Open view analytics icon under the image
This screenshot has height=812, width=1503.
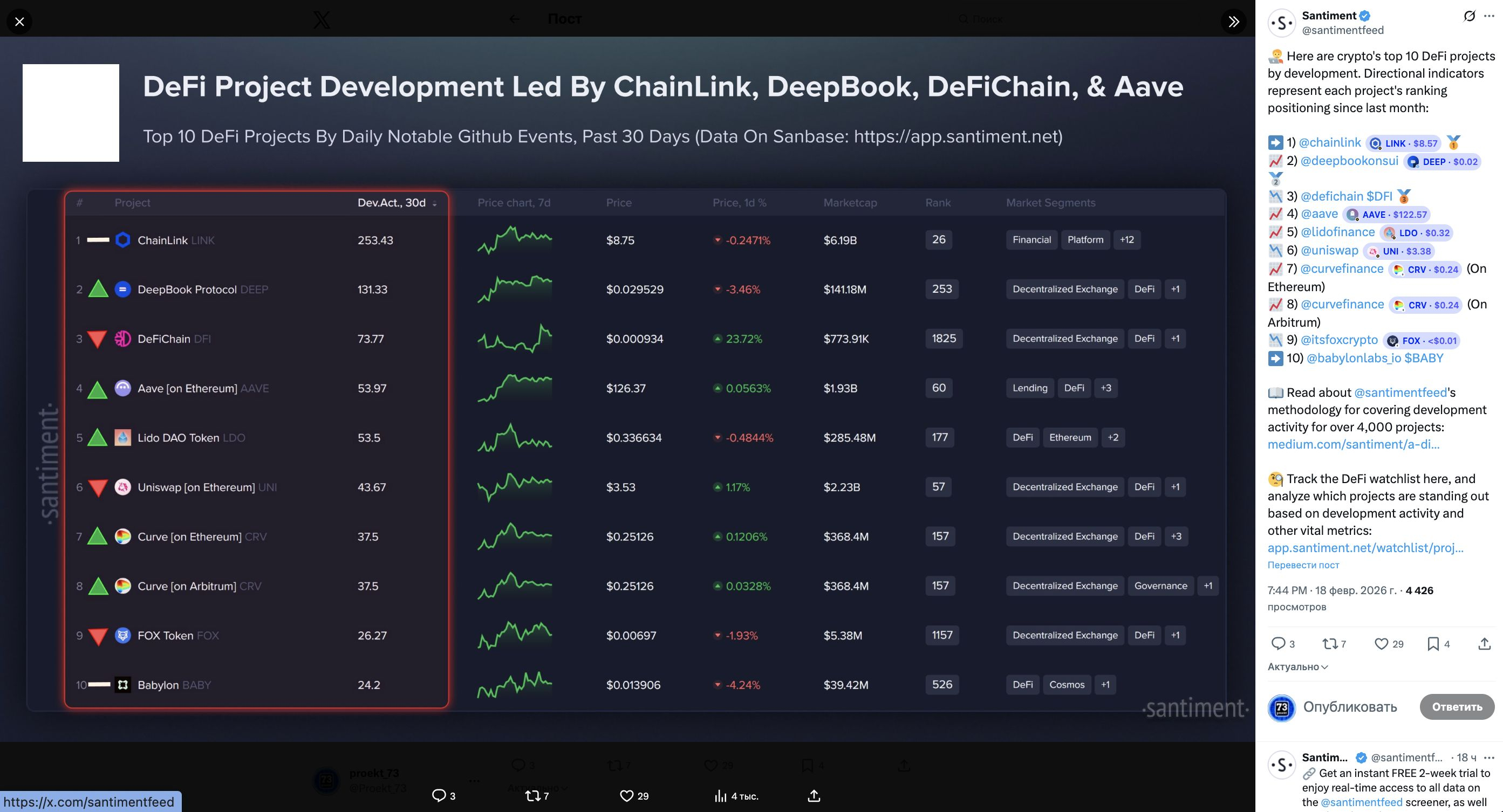coord(721,796)
